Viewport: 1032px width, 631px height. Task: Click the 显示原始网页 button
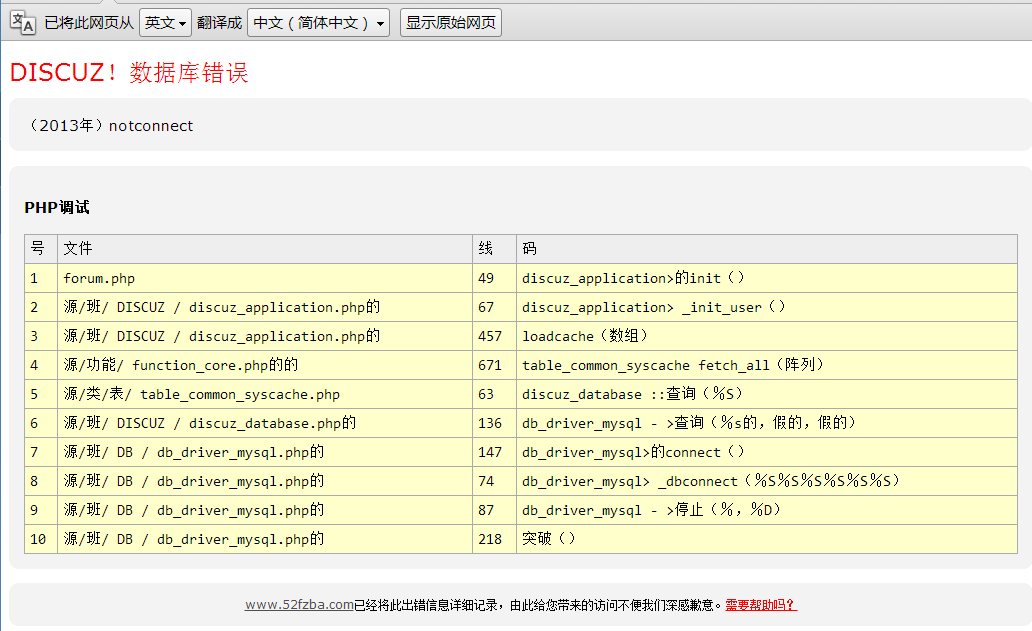[451, 22]
